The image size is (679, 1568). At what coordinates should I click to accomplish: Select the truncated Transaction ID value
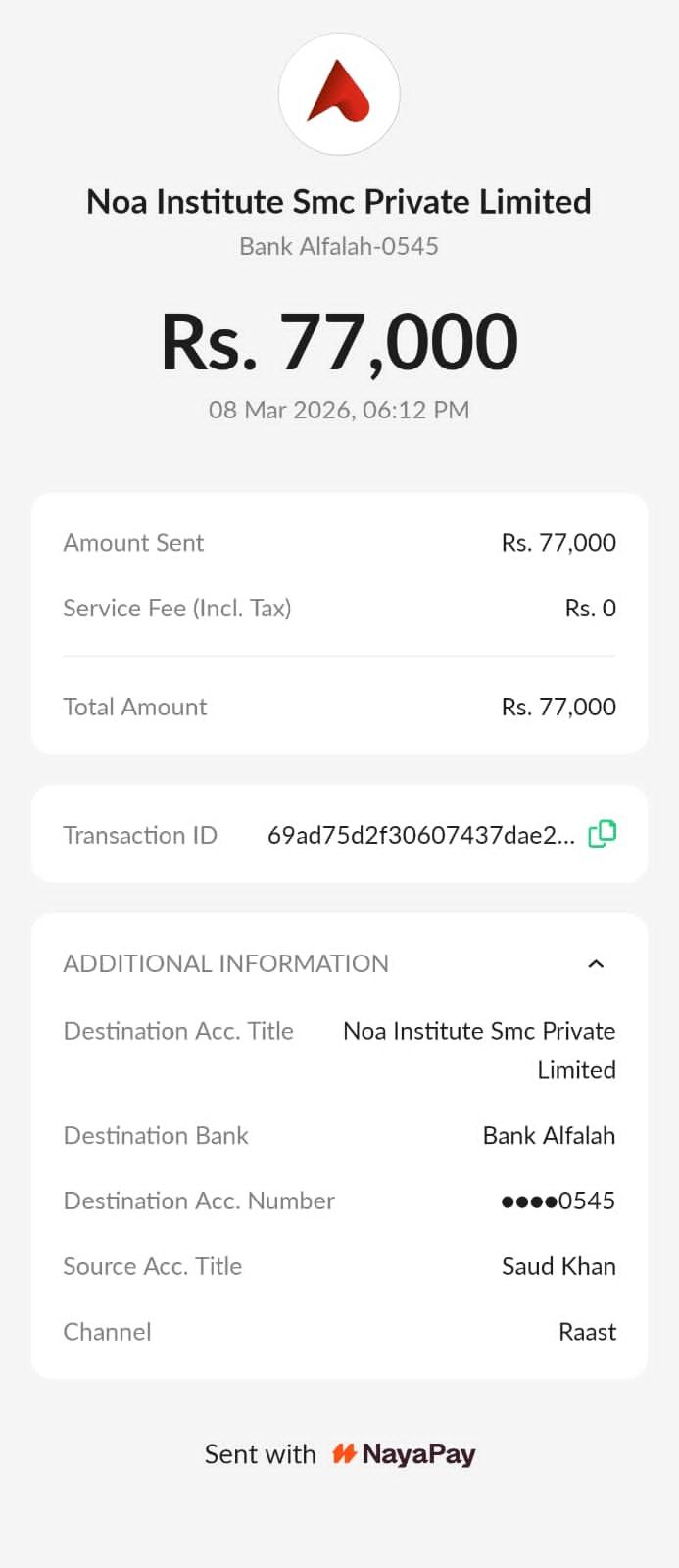point(420,835)
